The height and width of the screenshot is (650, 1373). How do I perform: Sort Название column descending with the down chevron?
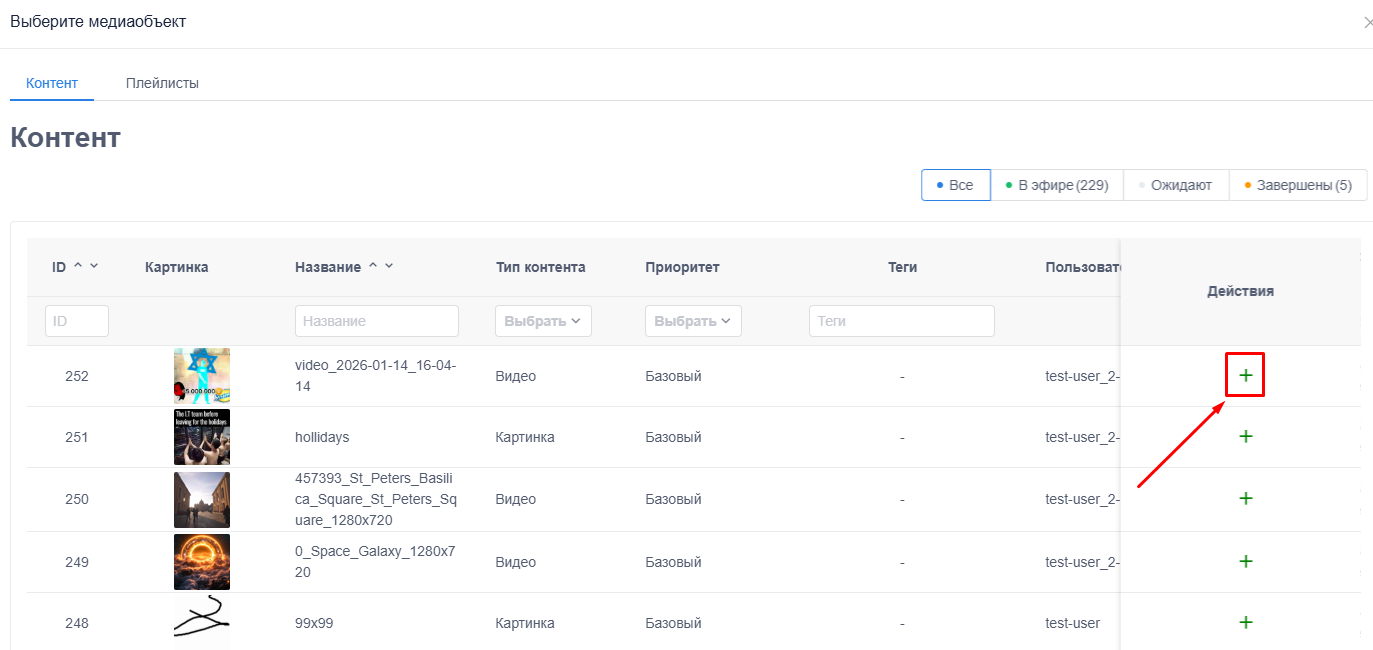389,266
